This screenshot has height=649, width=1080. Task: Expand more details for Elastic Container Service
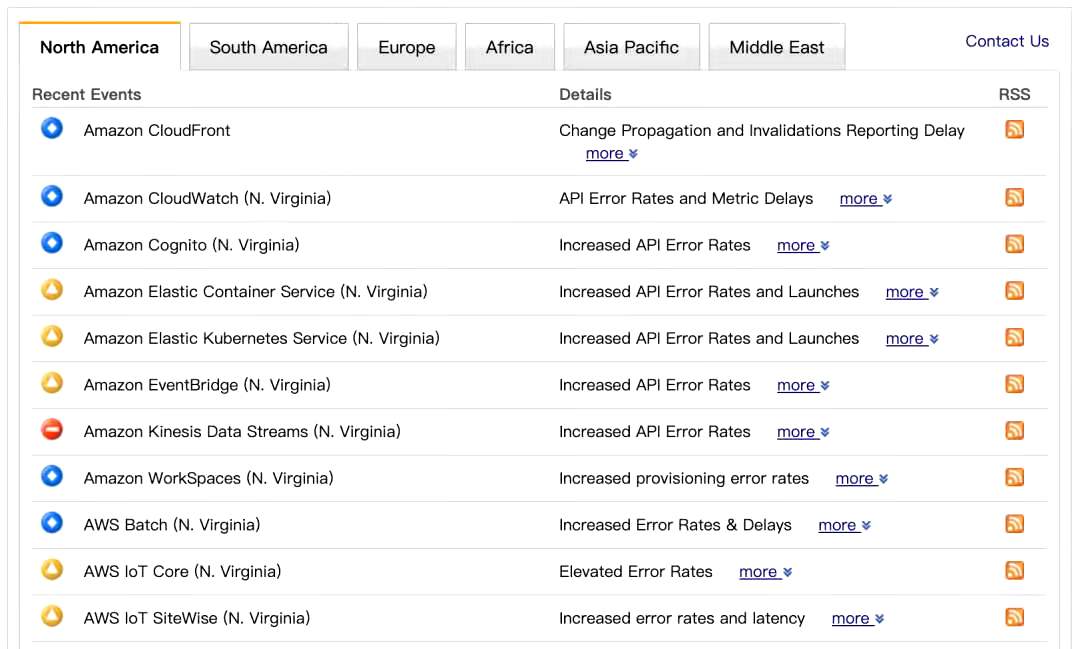pyautogui.click(x=911, y=292)
